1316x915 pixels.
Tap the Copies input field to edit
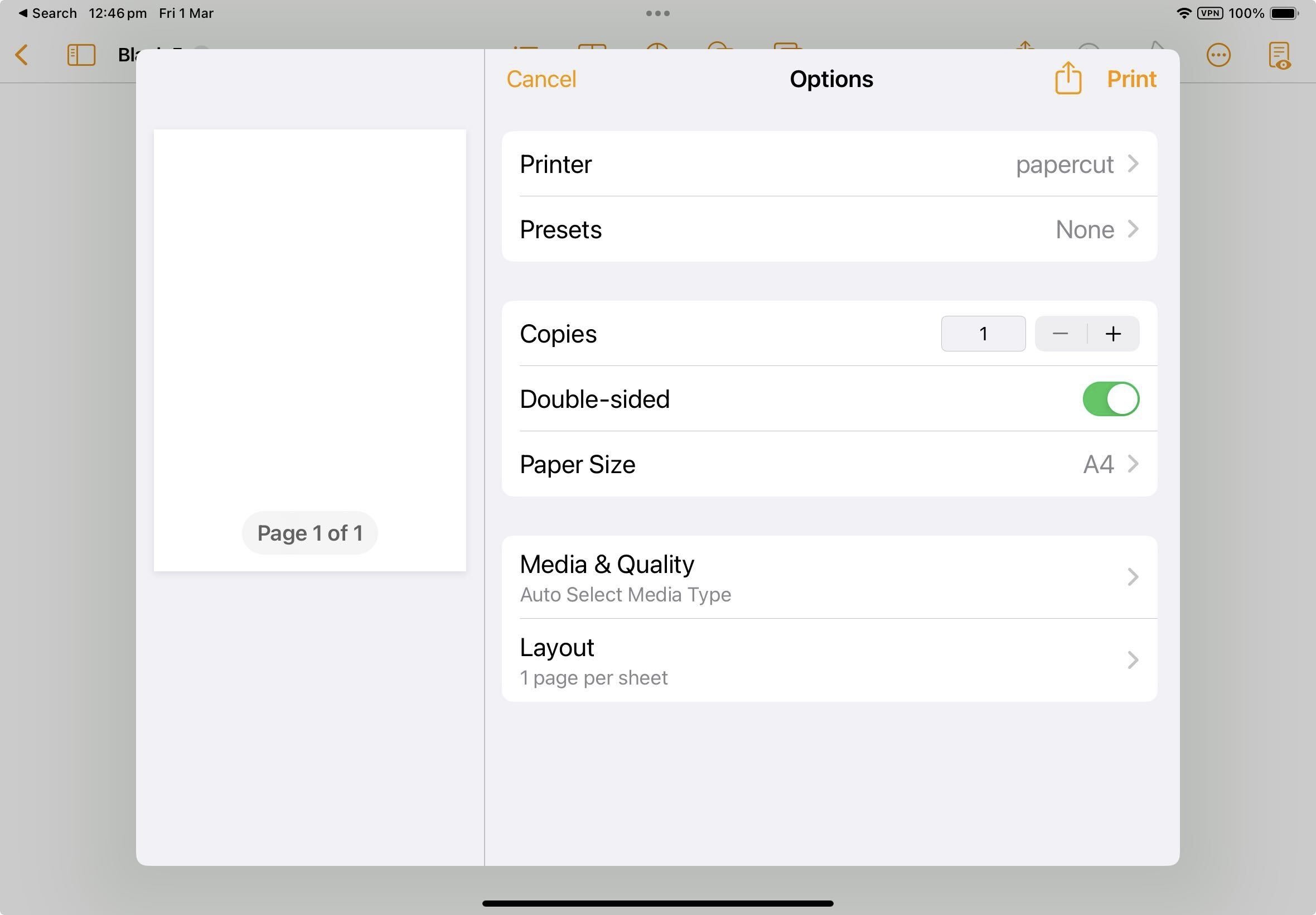[x=984, y=333]
